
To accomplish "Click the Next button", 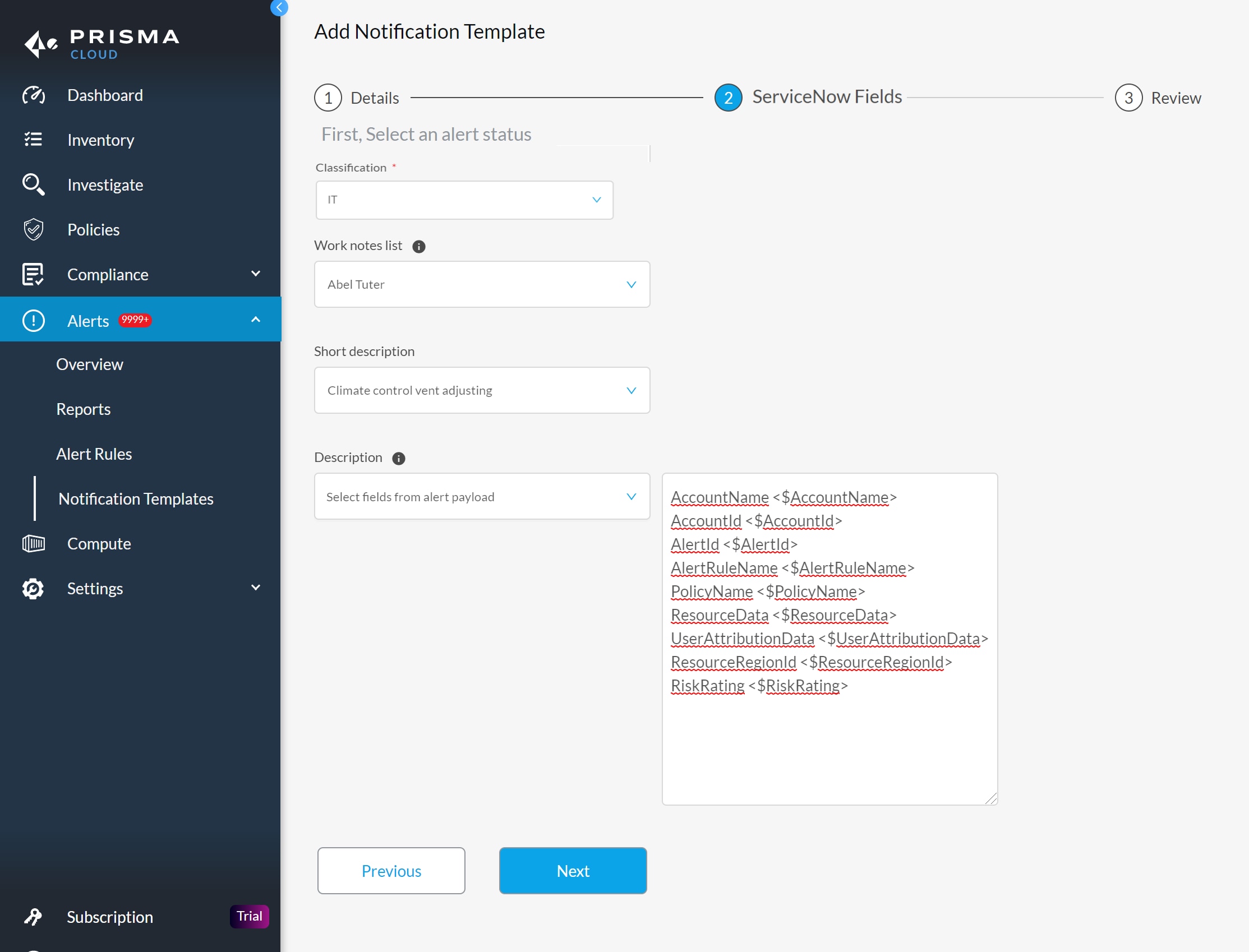I will point(573,871).
